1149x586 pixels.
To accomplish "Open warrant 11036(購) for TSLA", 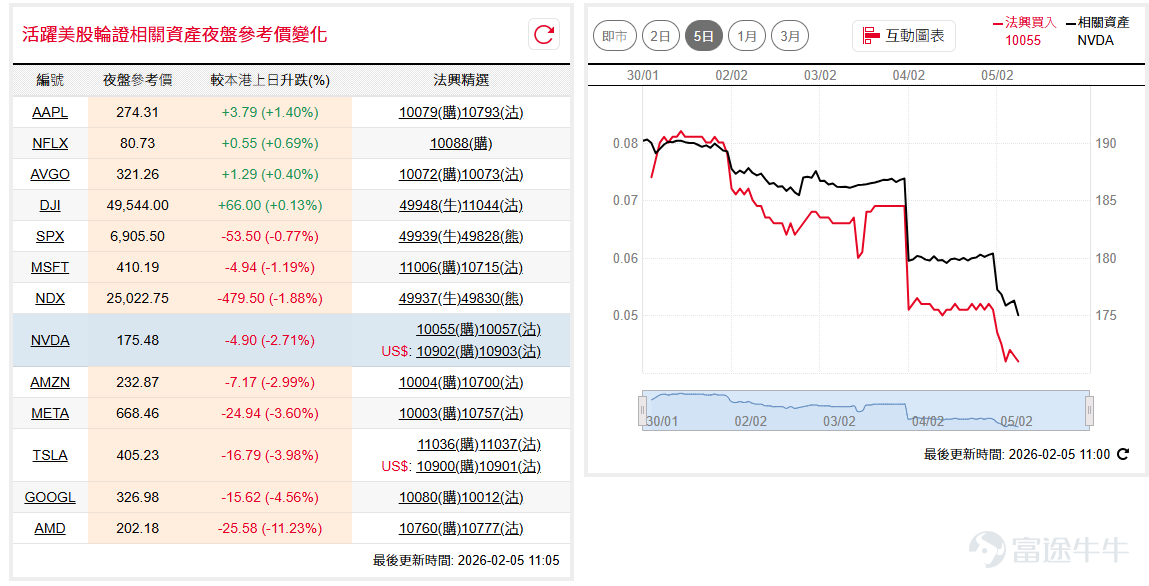I will 448,445.
